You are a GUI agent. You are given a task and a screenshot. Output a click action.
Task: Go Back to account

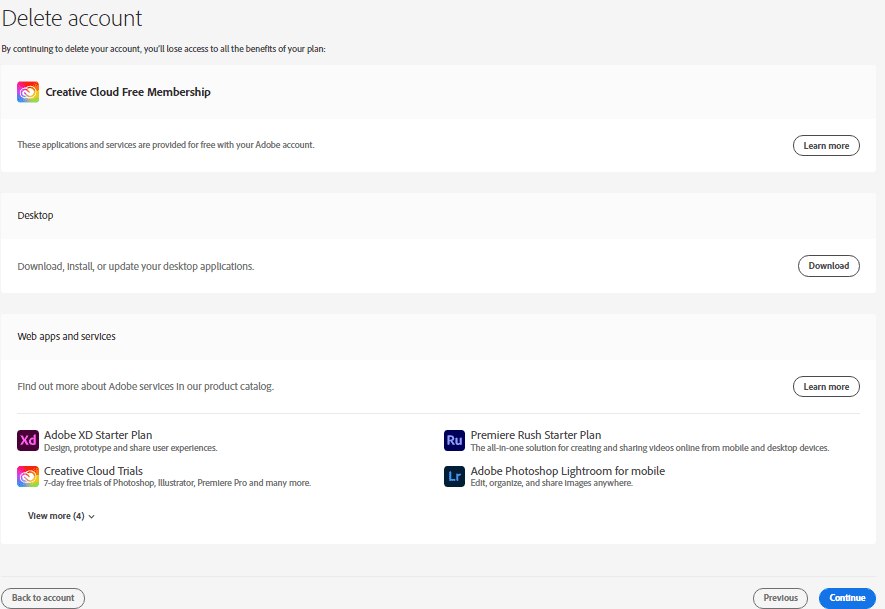[43, 598]
